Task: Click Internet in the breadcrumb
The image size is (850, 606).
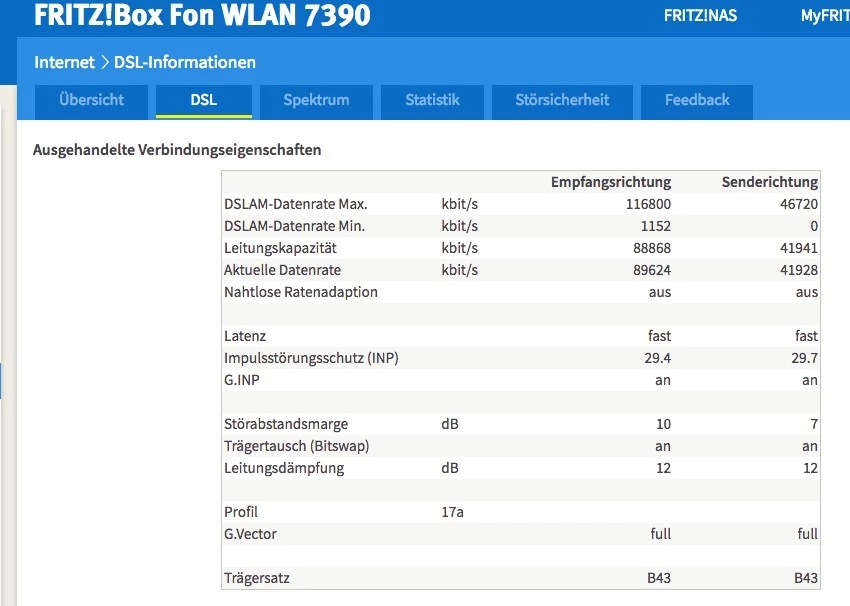Action: [65, 62]
